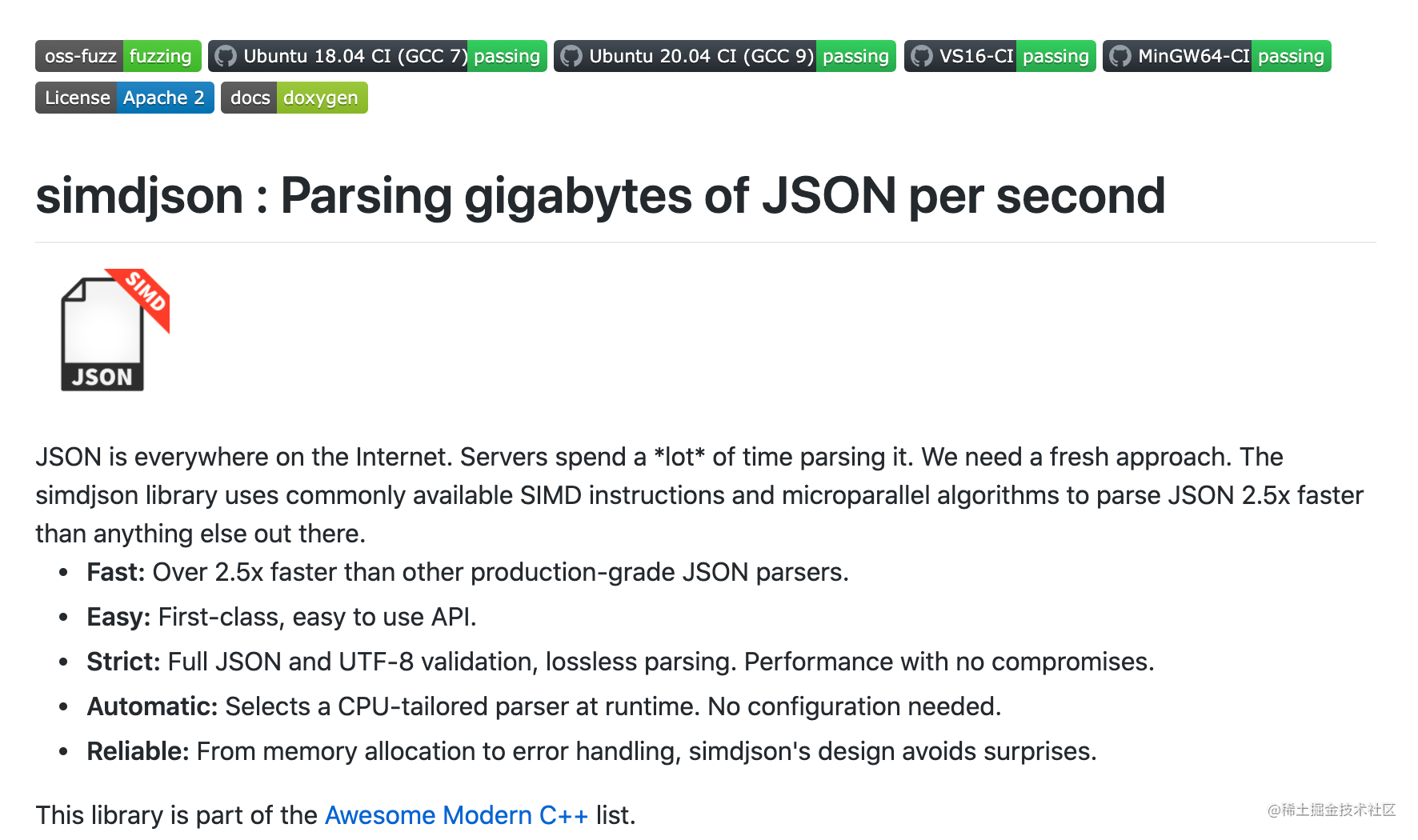Click the 'Strict:' bullet item
This screenshot has height=840, width=1418.
pyautogui.click(x=123, y=662)
